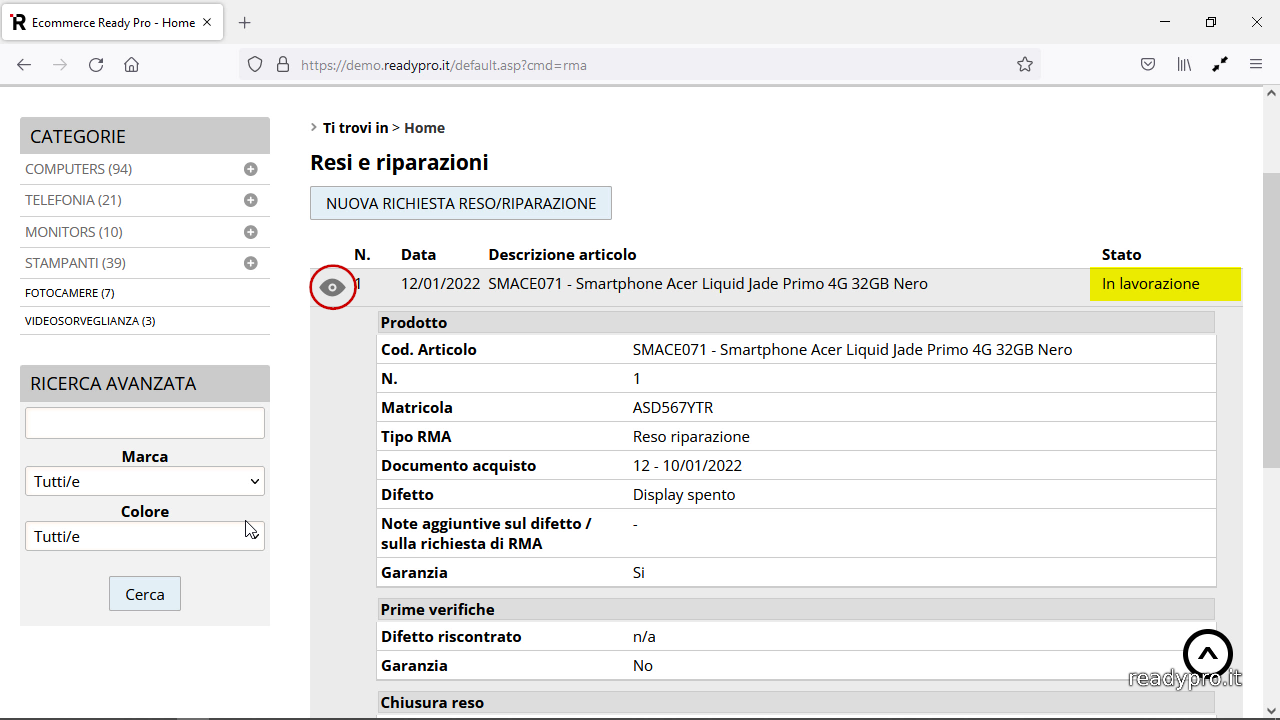This screenshot has width=1280, height=720.
Task: Click the Tipo RMA value Reso riparazione
Action: pos(691,437)
